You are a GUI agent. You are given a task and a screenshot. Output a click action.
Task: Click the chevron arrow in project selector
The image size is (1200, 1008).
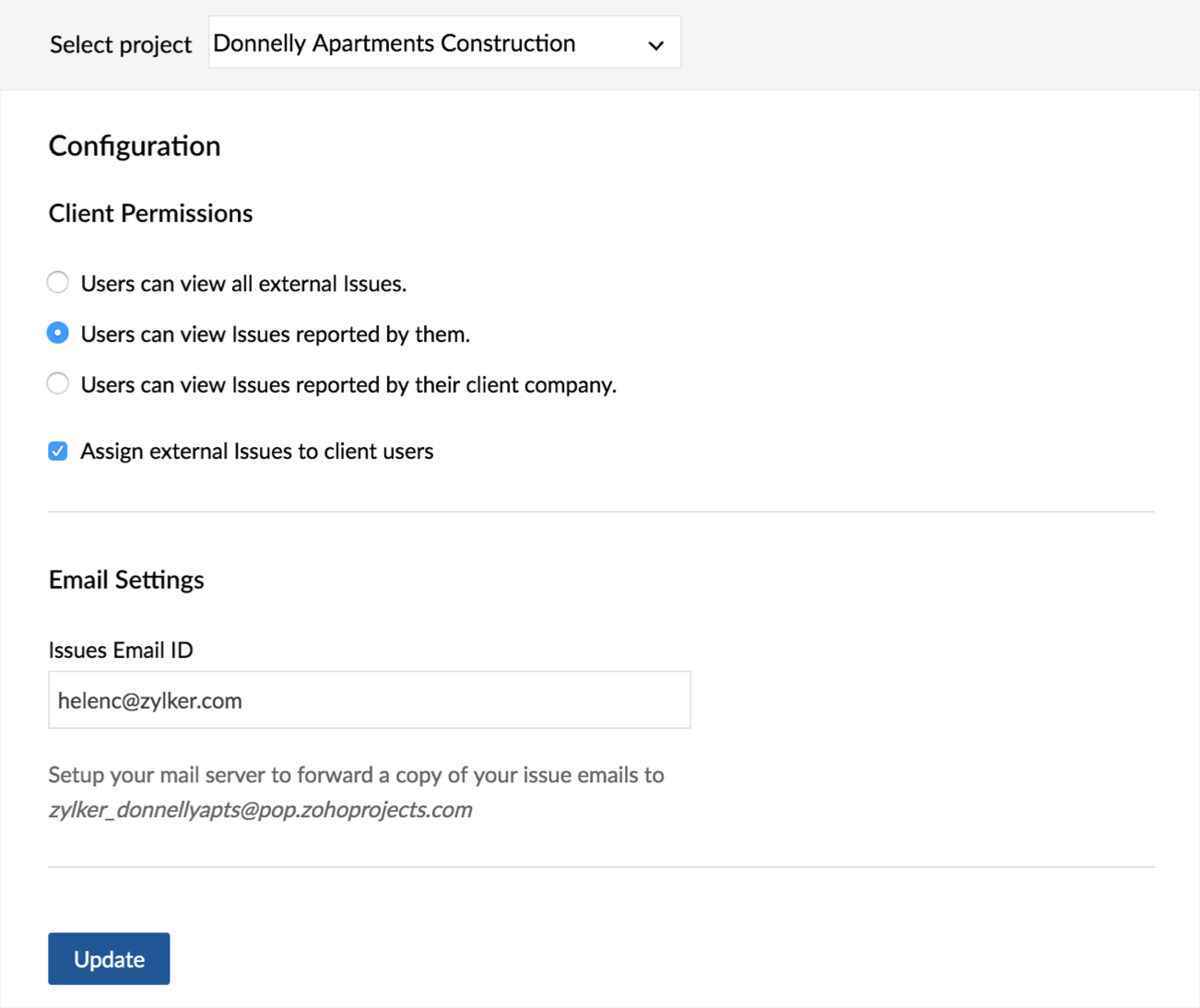point(655,45)
